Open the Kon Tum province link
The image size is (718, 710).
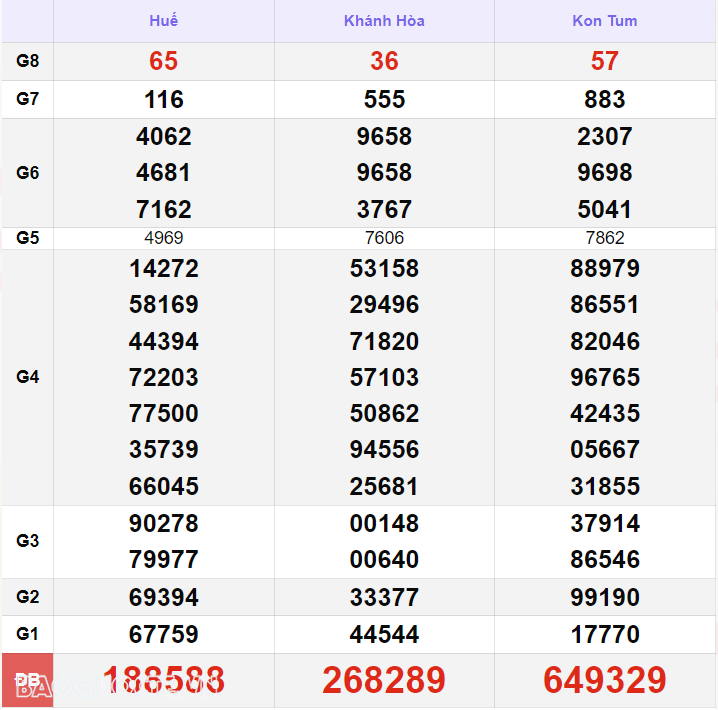coord(604,21)
